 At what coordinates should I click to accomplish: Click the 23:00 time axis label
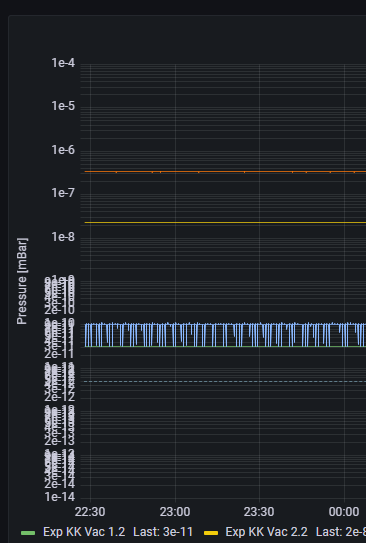[x=175, y=511]
